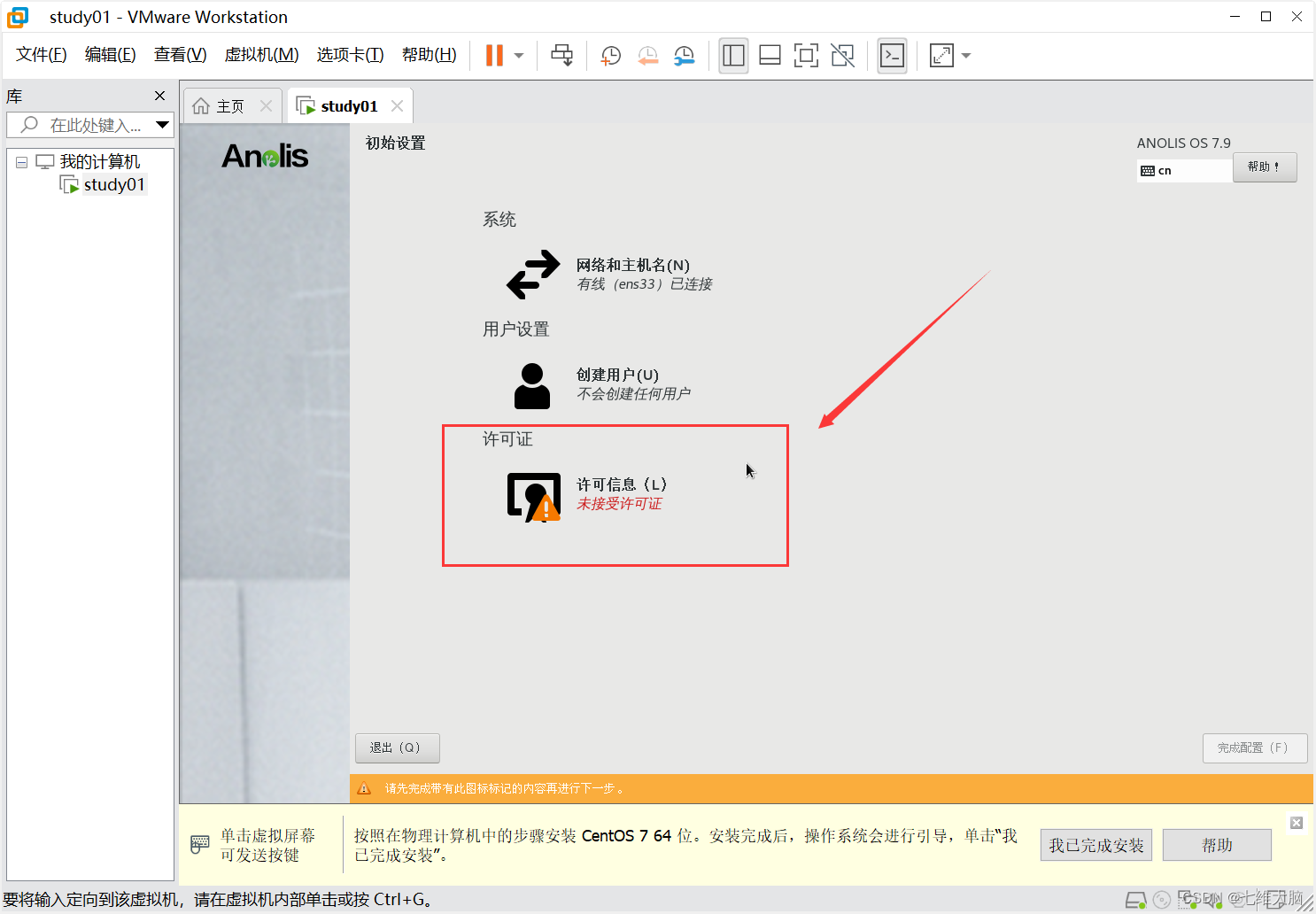This screenshot has width=1316, height=914.
Task: Open 许可信息(L) settings
Action: pyautogui.click(x=622, y=484)
